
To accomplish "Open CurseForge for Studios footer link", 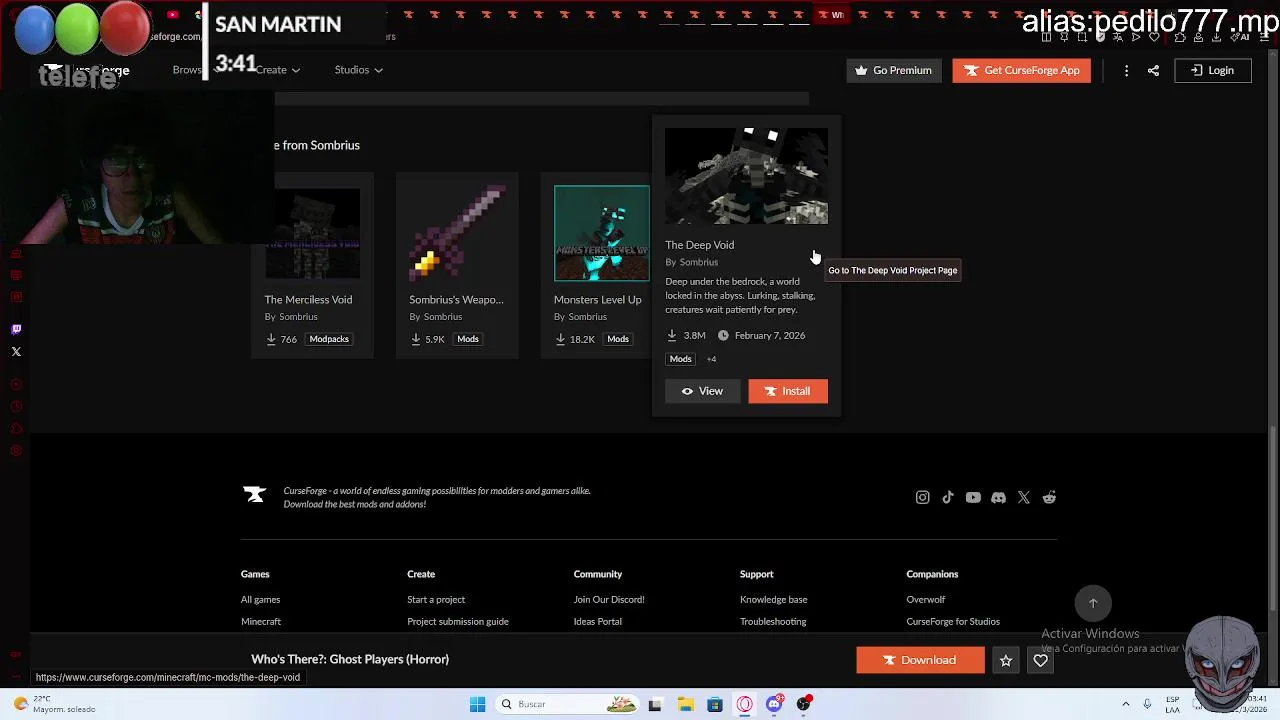I will point(953,622).
